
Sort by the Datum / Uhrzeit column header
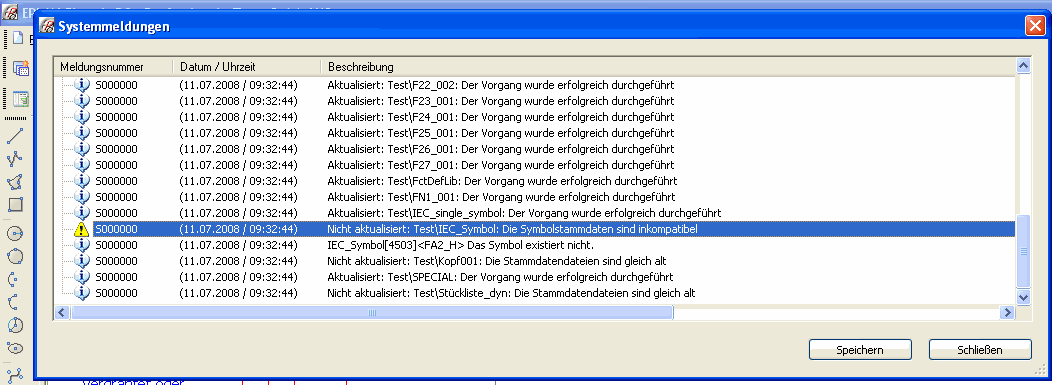click(247, 67)
